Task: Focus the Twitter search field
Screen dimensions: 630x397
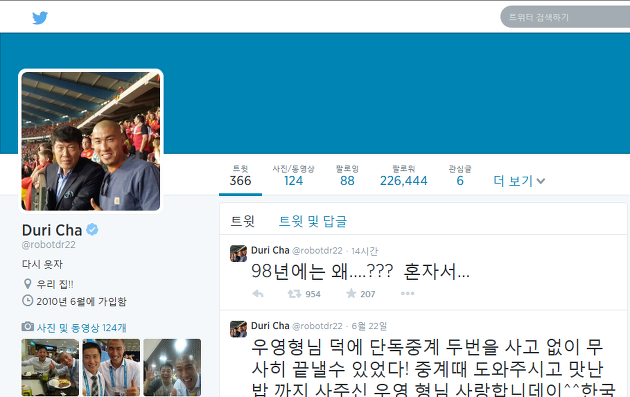Action: [x=565, y=17]
